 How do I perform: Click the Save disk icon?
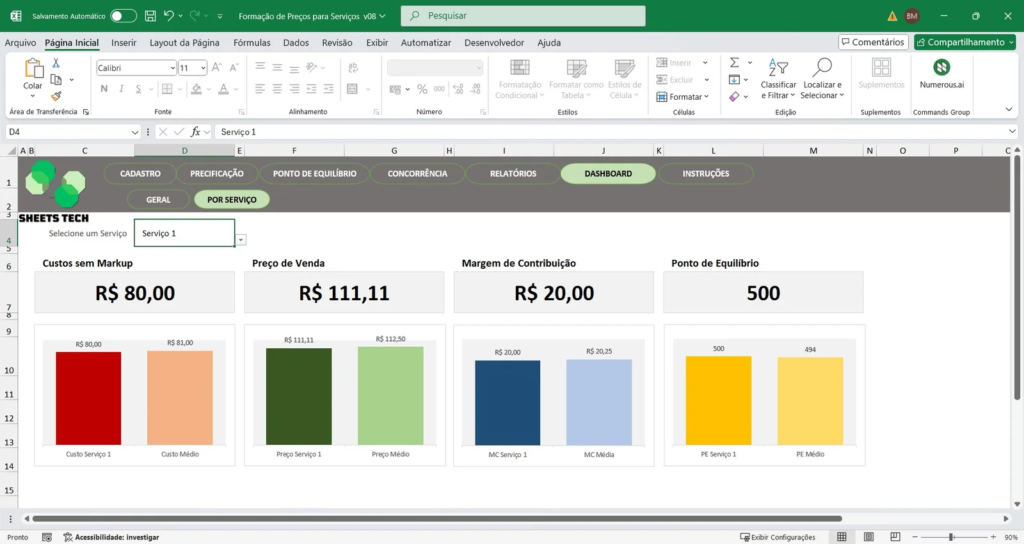click(149, 16)
